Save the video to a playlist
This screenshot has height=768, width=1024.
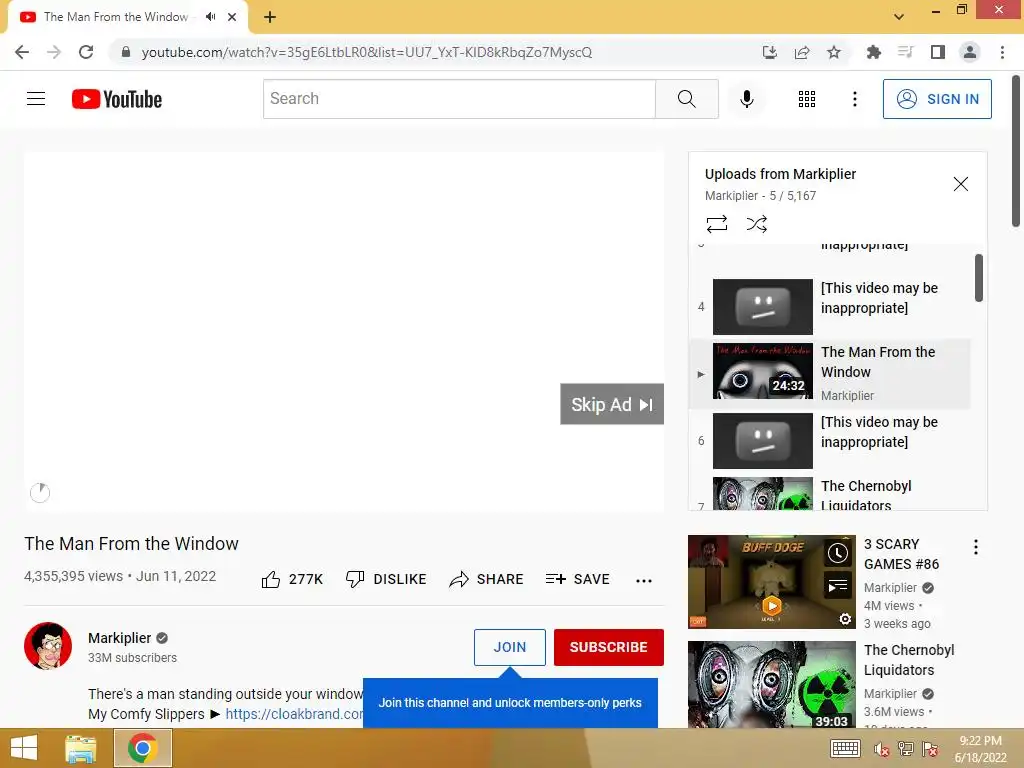pos(577,579)
